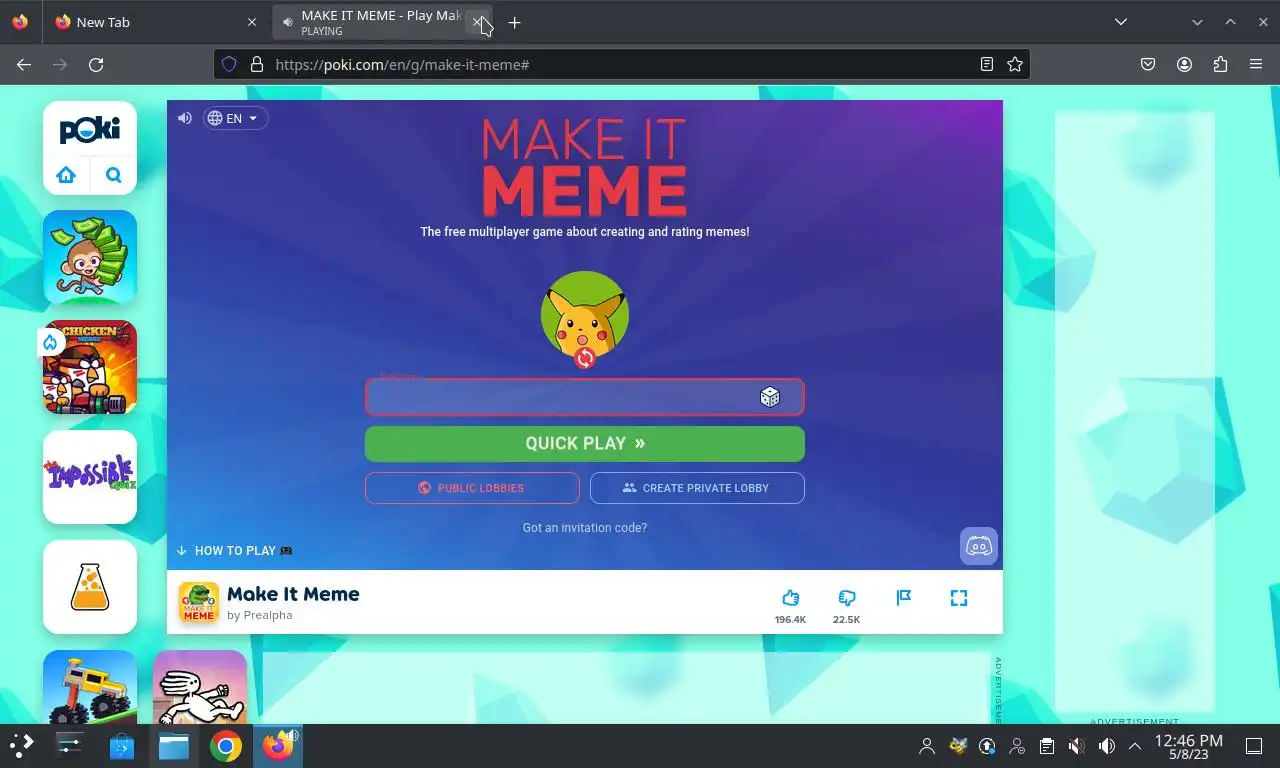Launch the Discover store from taskbar

click(x=122, y=745)
